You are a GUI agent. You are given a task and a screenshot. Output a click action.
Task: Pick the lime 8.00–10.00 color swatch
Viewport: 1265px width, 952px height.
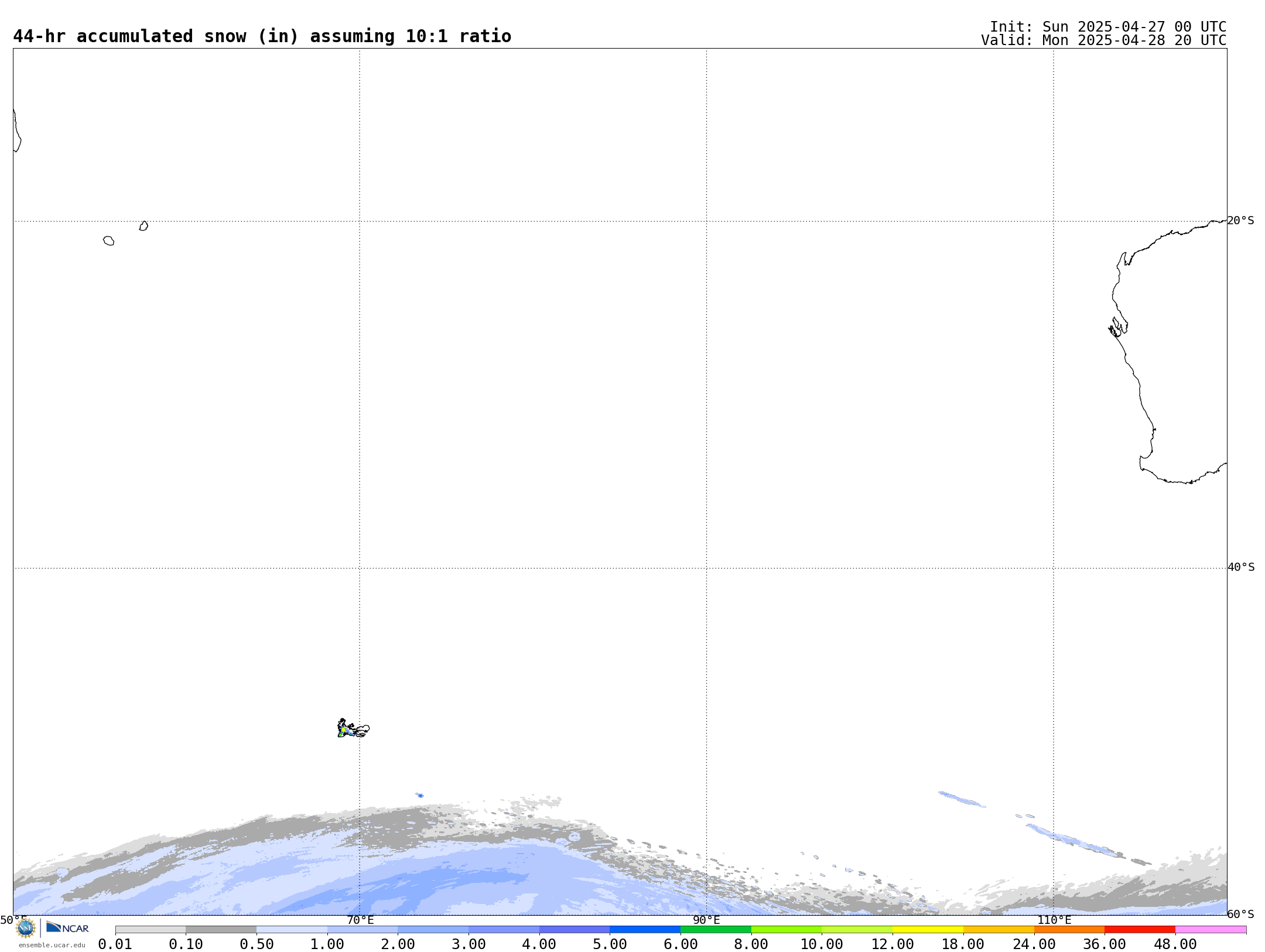[x=787, y=930]
